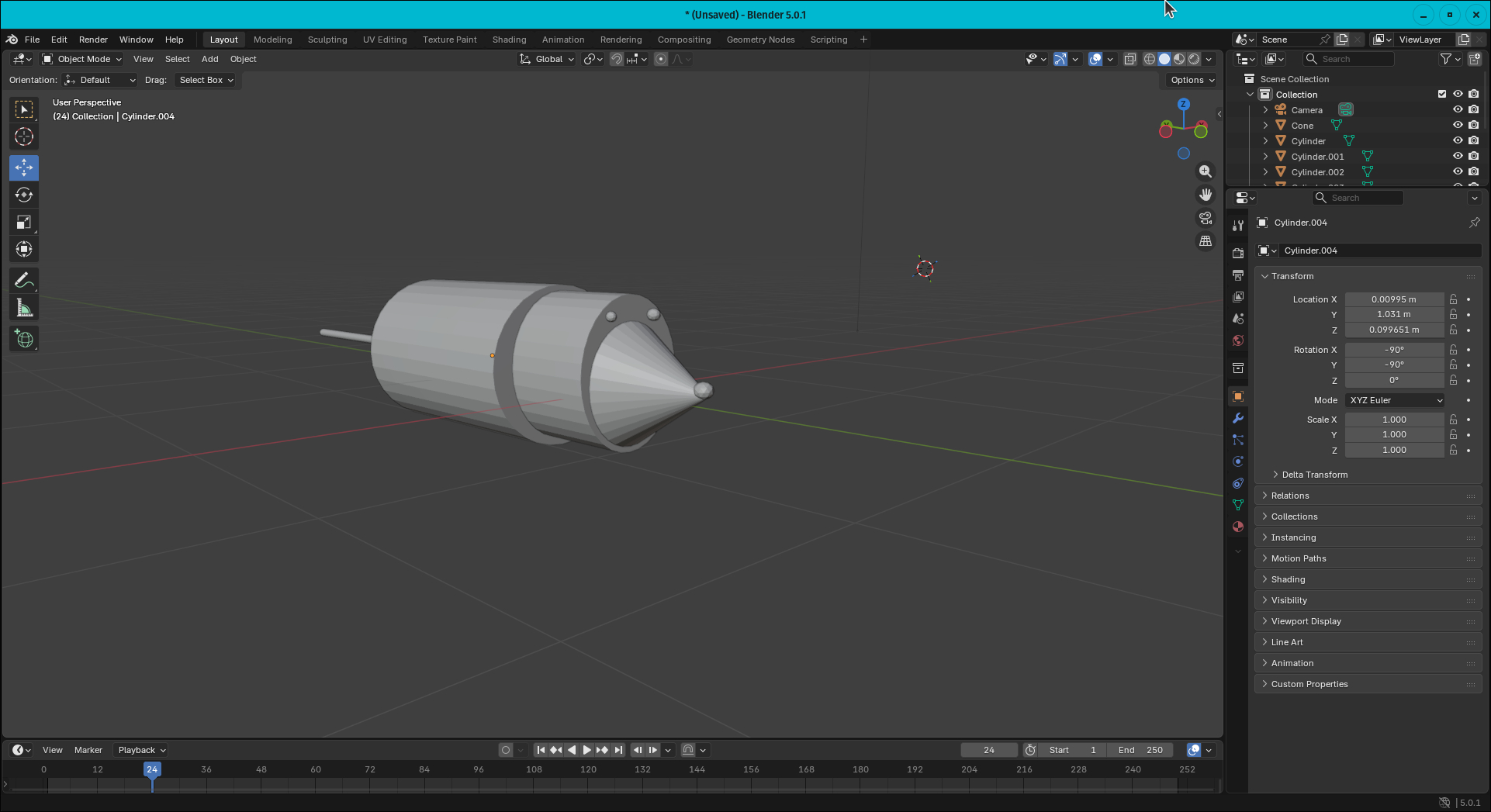Image resolution: width=1491 pixels, height=812 pixels.
Task: Click the Add Cube tool icon
Action: coord(24,339)
